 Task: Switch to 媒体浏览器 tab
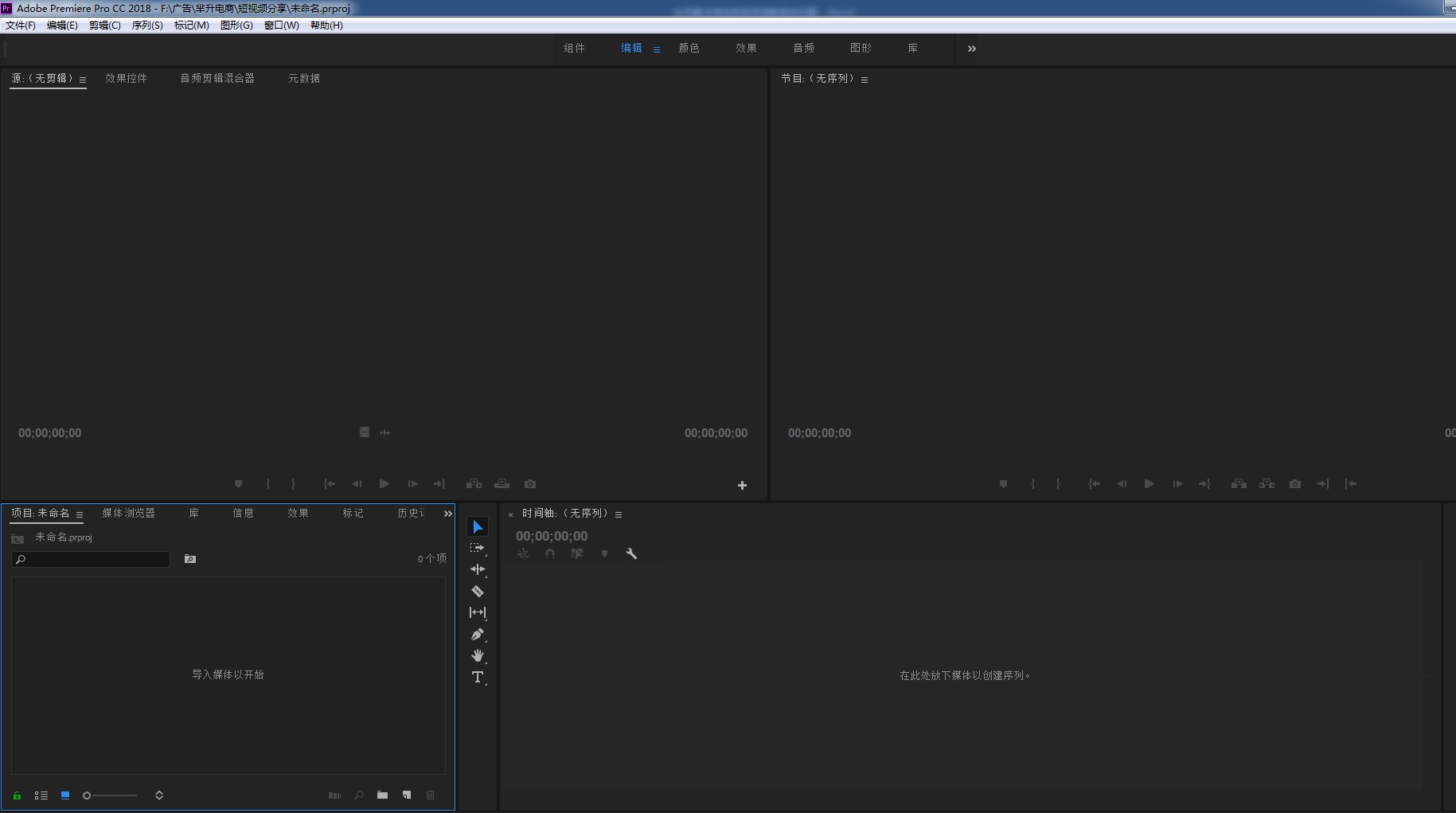tap(128, 513)
